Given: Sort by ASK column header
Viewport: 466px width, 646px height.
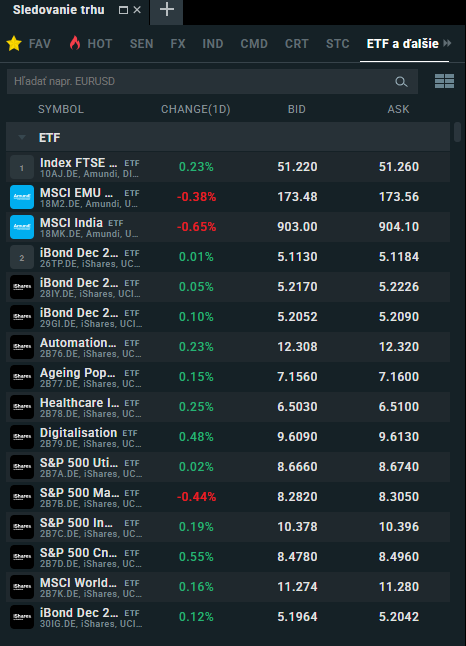Looking at the screenshot, I should [x=398, y=109].
